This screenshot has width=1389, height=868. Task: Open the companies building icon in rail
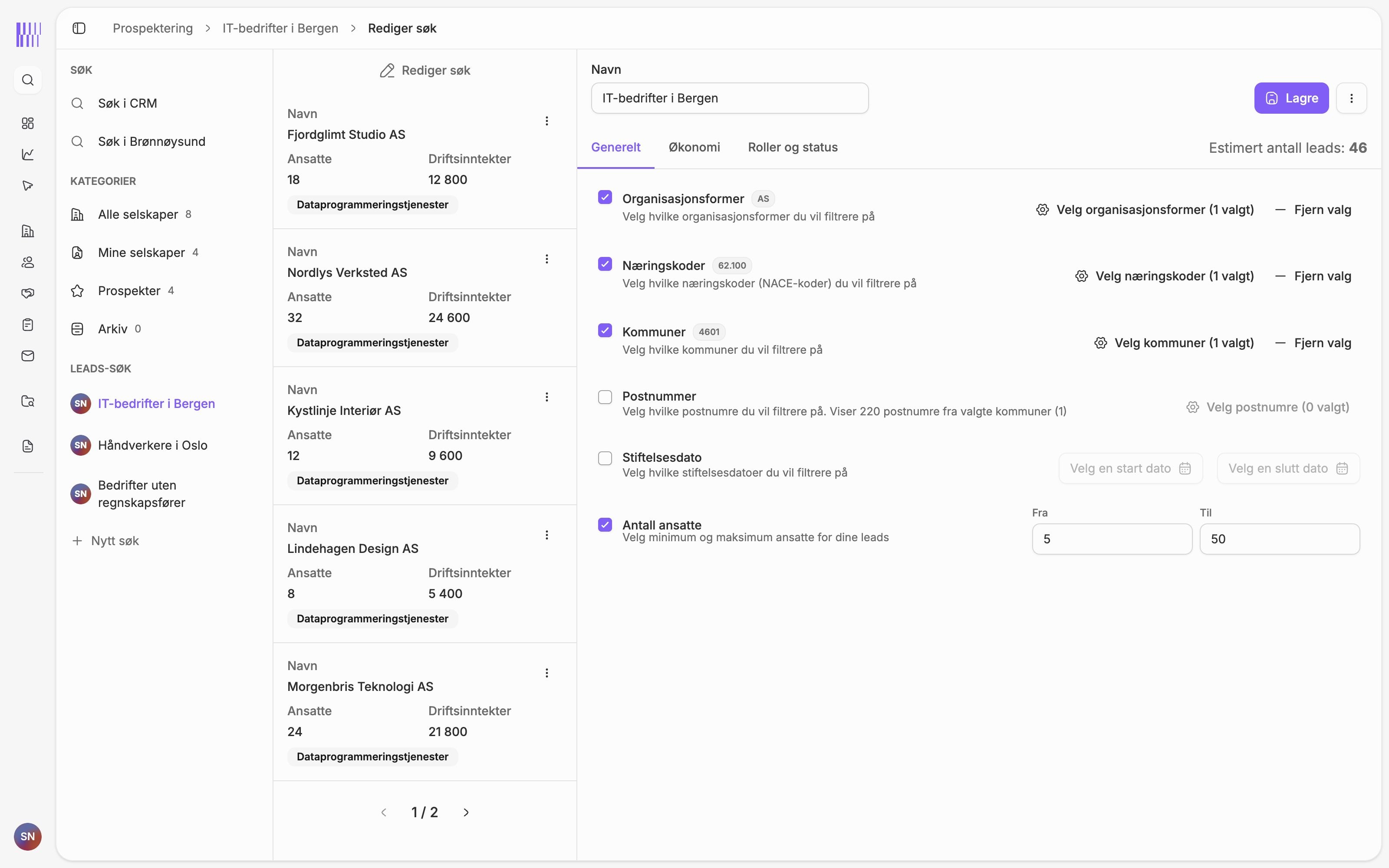[x=27, y=231]
